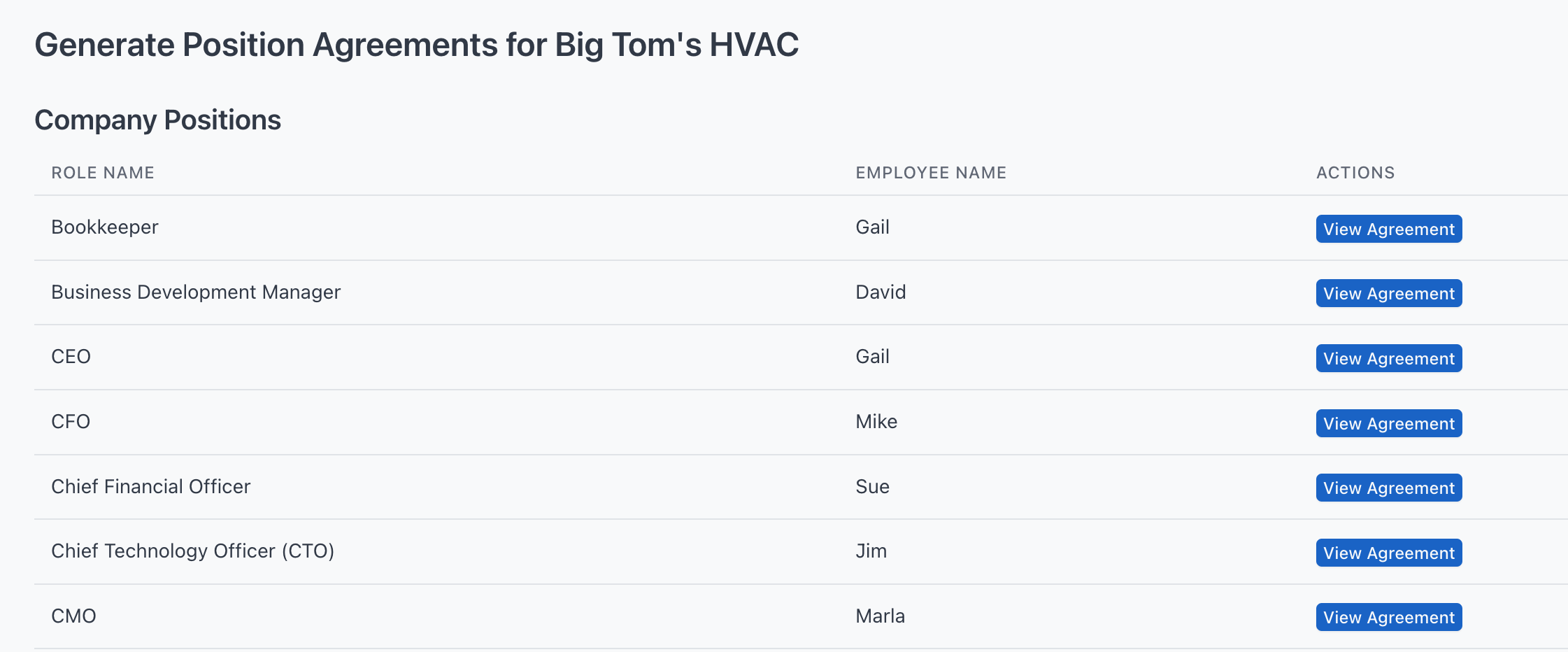This screenshot has height=652, width=1568.
Task: Select employee name David
Action: click(881, 292)
